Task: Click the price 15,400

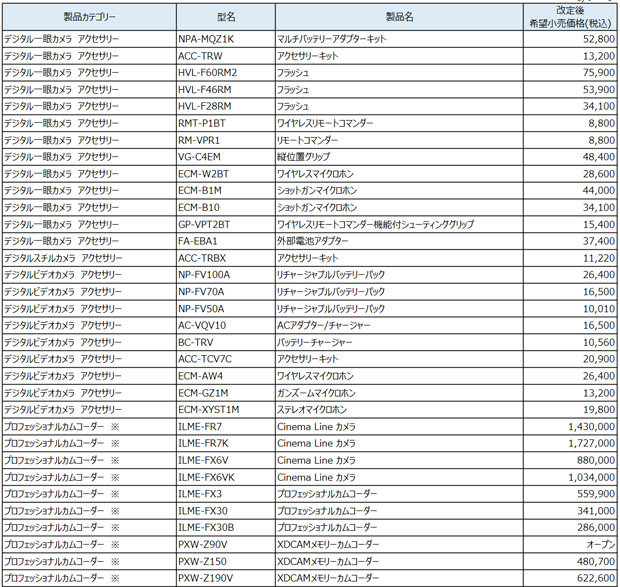Action: click(599, 225)
